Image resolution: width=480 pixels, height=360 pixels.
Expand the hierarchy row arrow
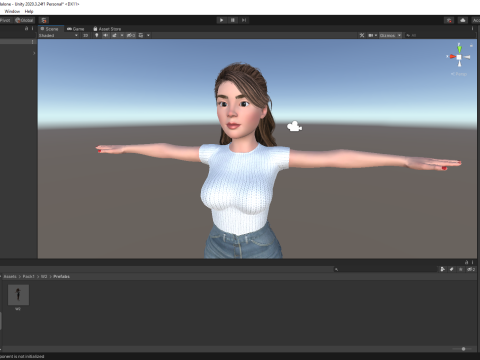(34, 53)
